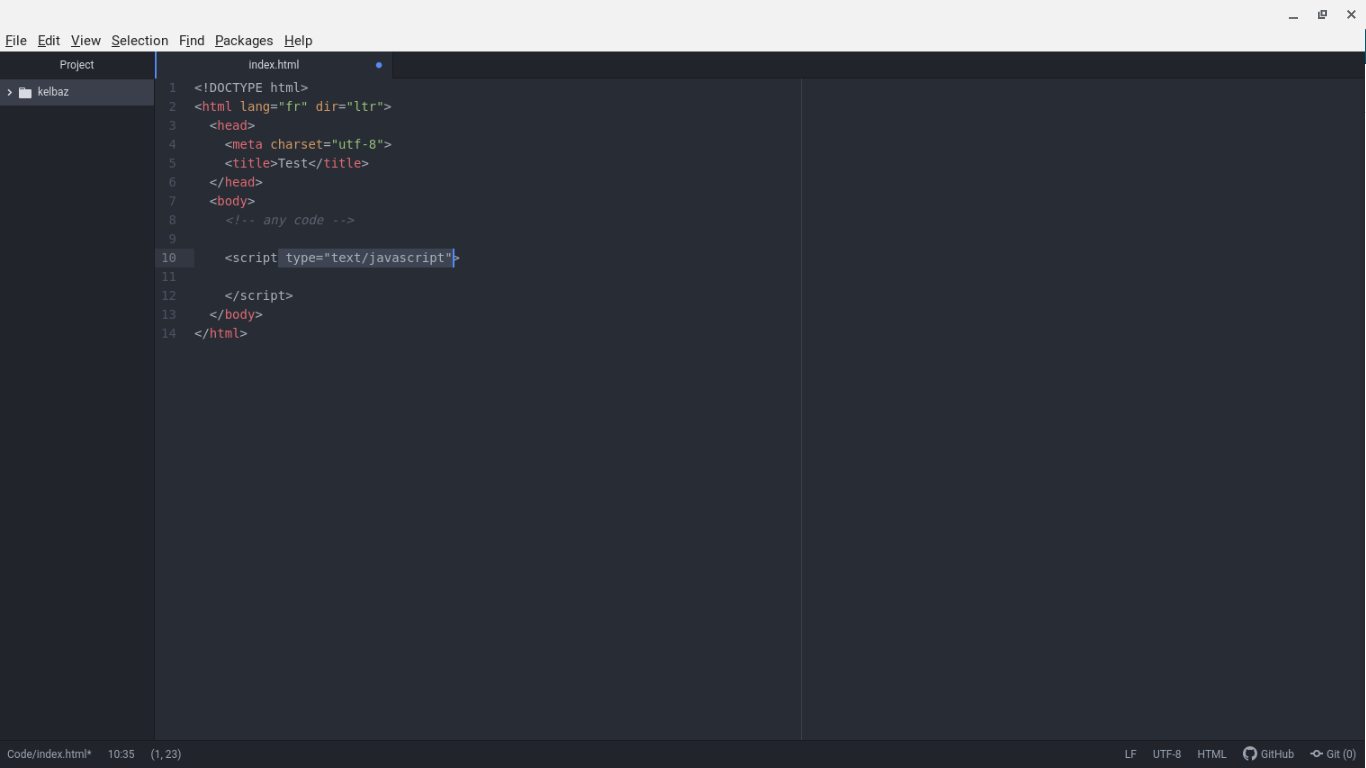Open the Help menu

[x=298, y=40]
